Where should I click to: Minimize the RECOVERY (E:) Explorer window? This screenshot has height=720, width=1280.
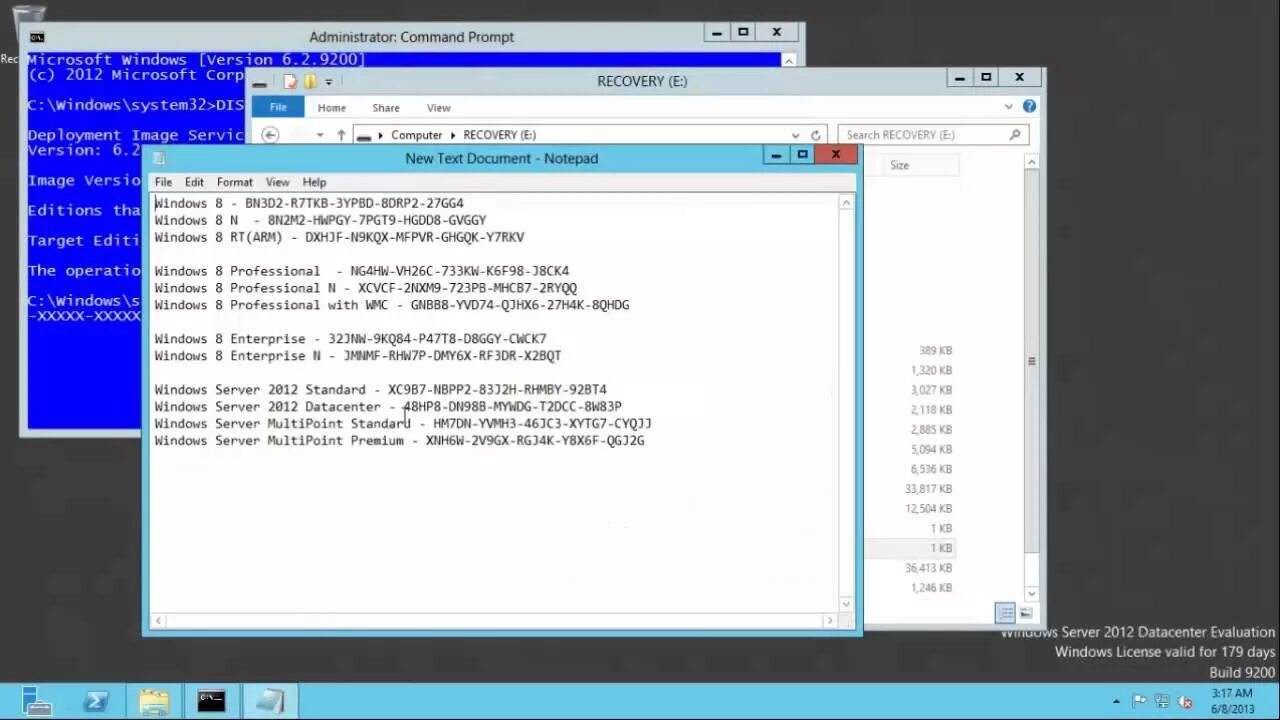(x=960, y=77)
